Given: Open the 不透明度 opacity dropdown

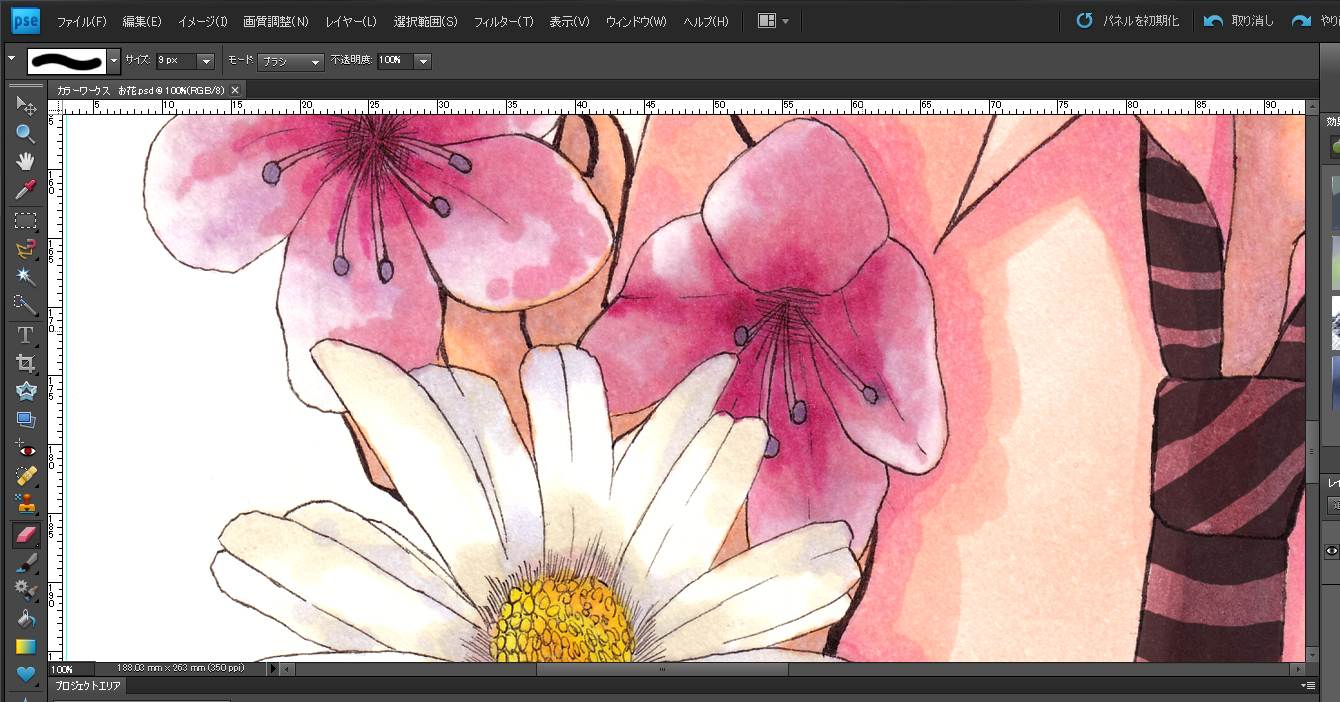Looking at the screenshot, I should (422, 61).
